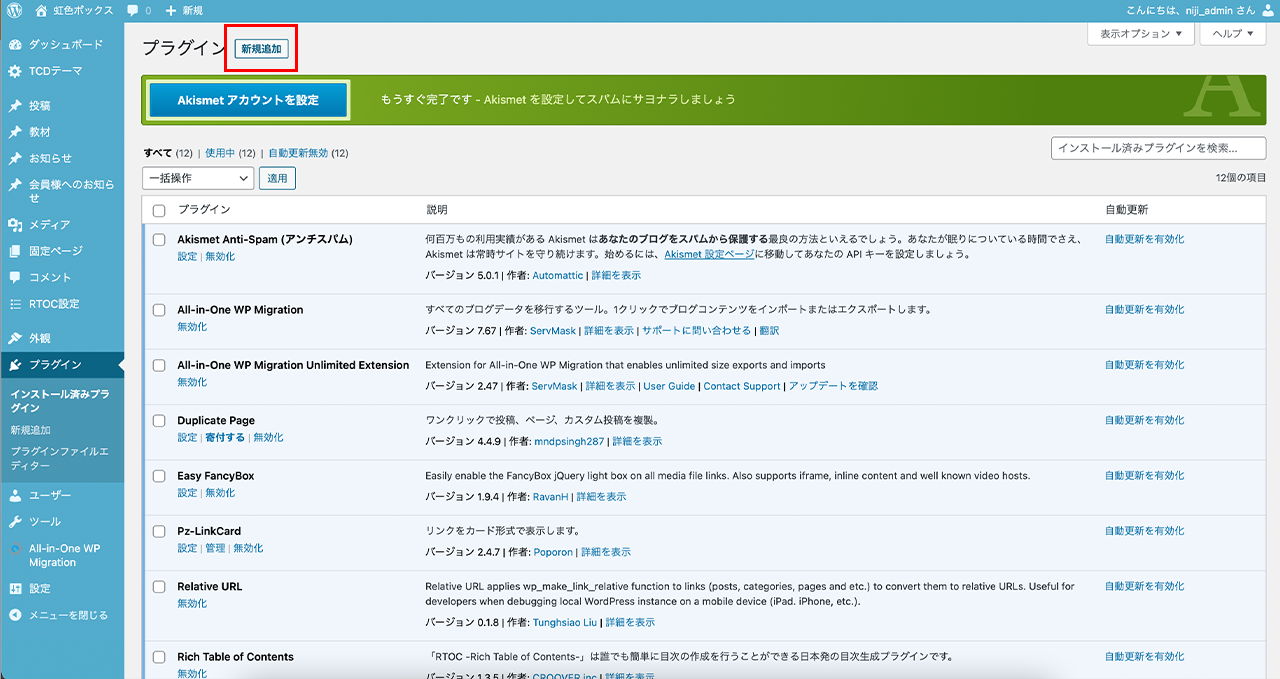
Task: Click the 外観 paintbrush icon
Action: [x=15, y=338]
